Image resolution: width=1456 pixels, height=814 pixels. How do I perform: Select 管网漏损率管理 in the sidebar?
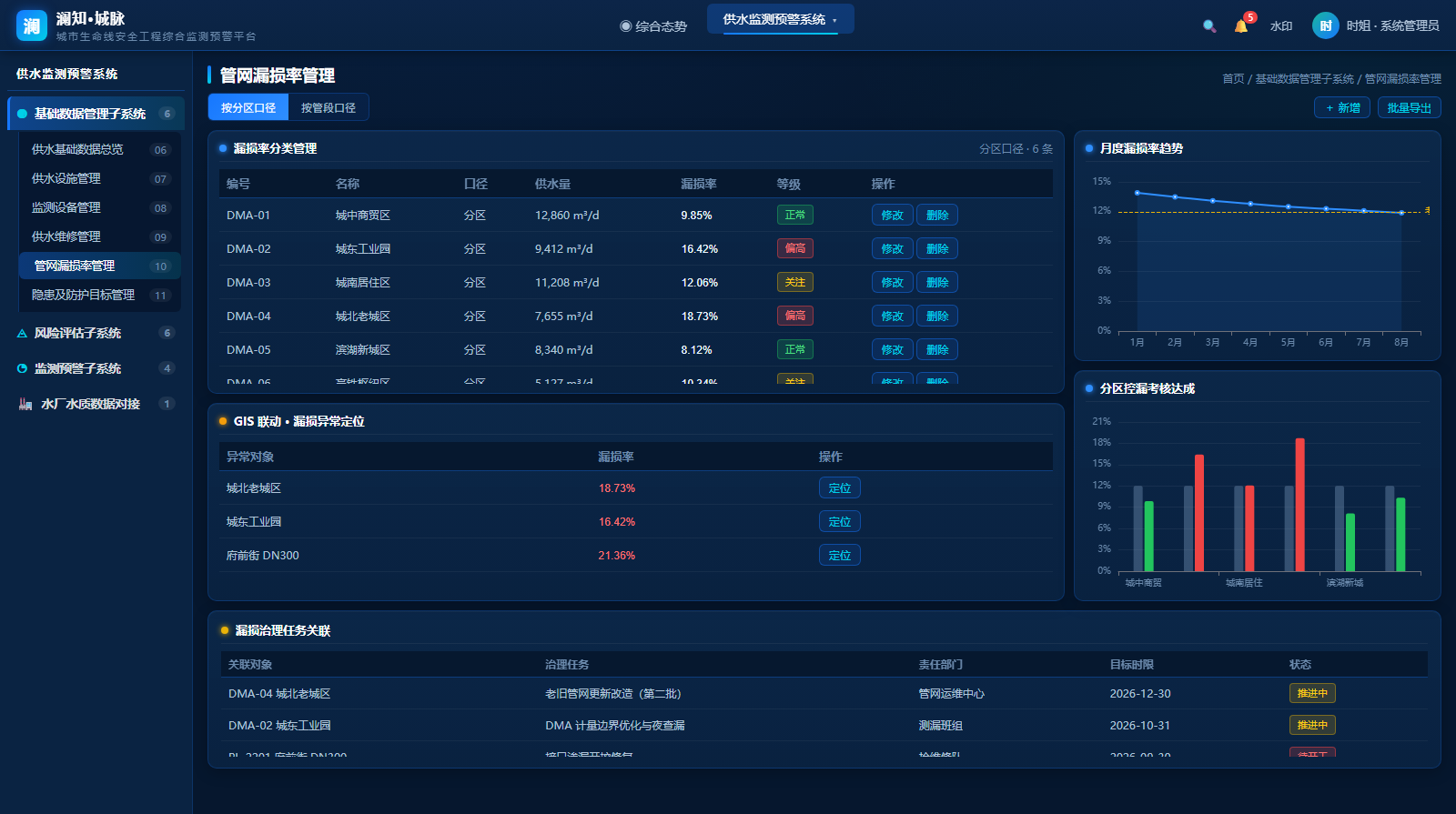99,266
